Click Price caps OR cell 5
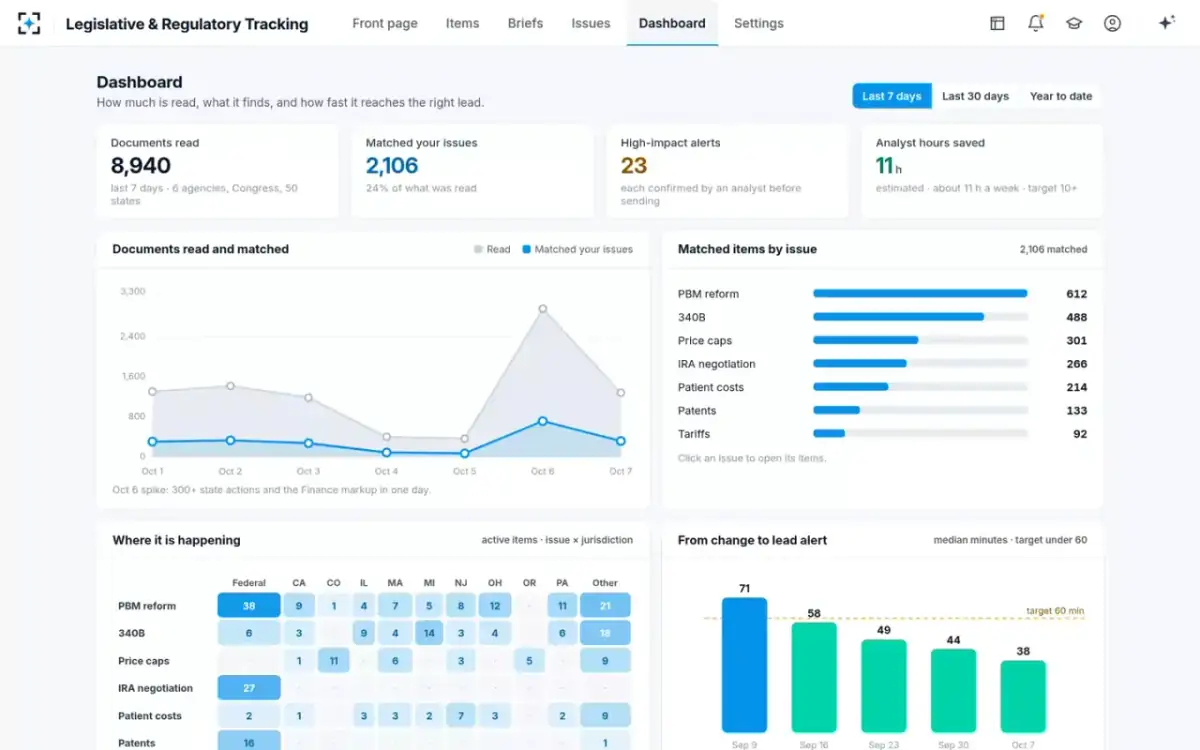Viewport: 1200px width, 750px height. click(529, 660)
